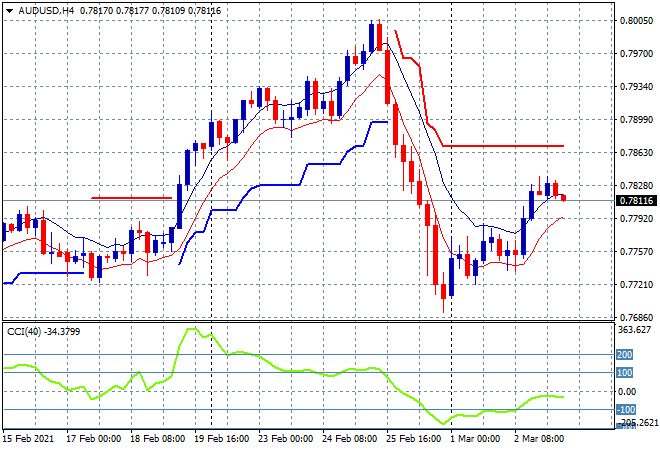Image resolution: width=660 pixels, height=450 pixels.
Task: Open the chart menu triangle beside AUDUSD,H4
Action: tap(10, 11)
